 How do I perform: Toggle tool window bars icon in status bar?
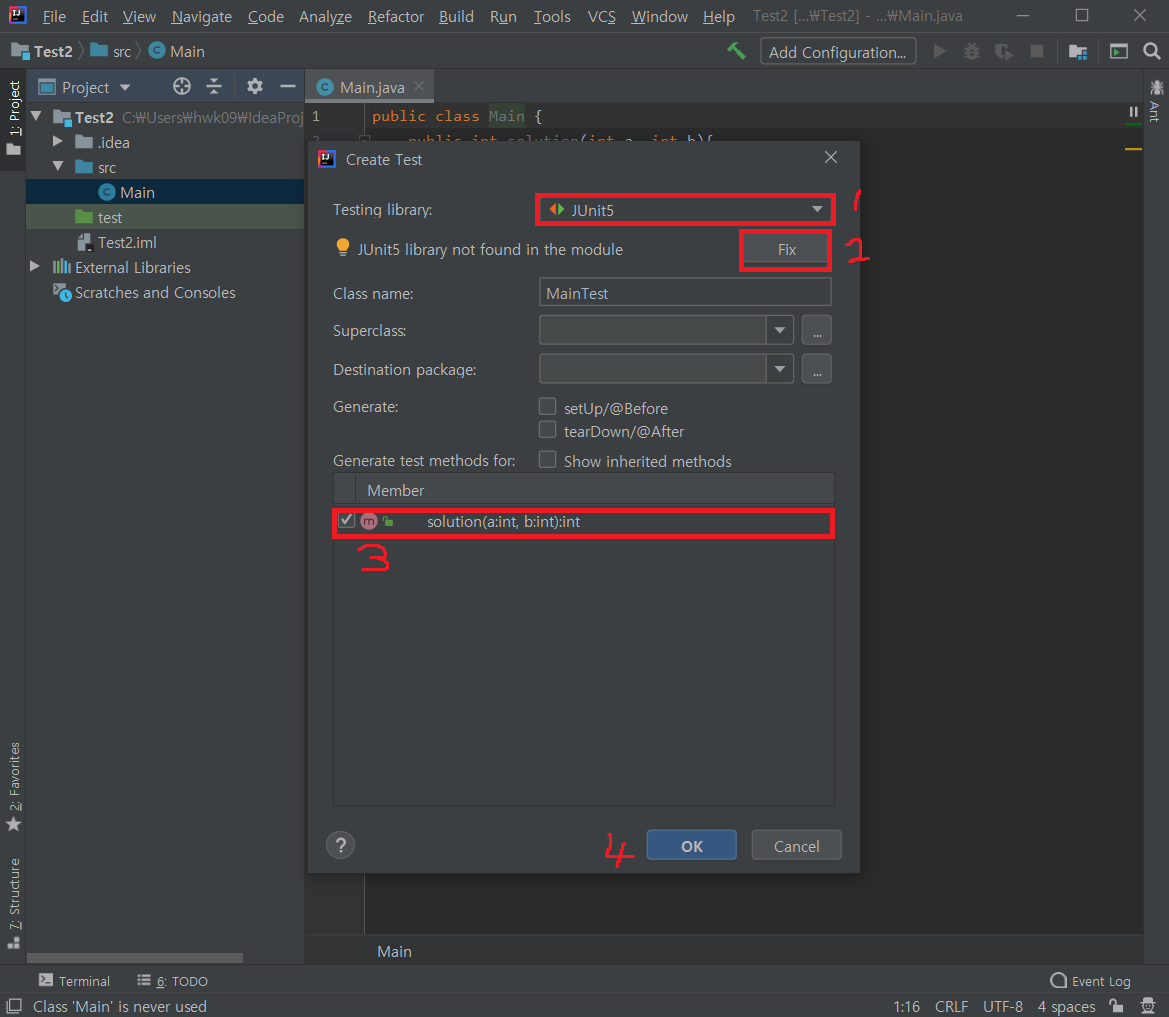point(14,1006)
